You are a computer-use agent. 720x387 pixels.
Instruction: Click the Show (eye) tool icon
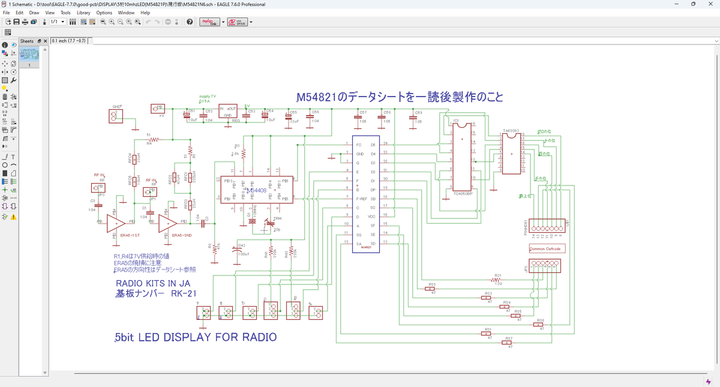(13, 45)
